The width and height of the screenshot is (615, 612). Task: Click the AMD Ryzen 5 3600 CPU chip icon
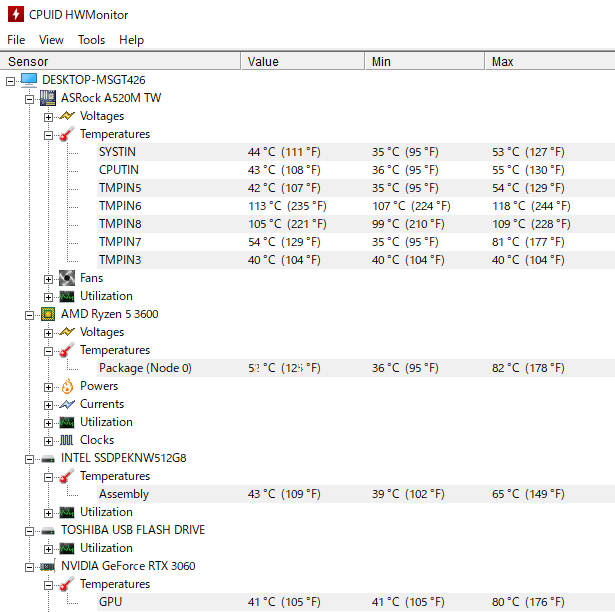pyautogui.click(x=48, y=314)
